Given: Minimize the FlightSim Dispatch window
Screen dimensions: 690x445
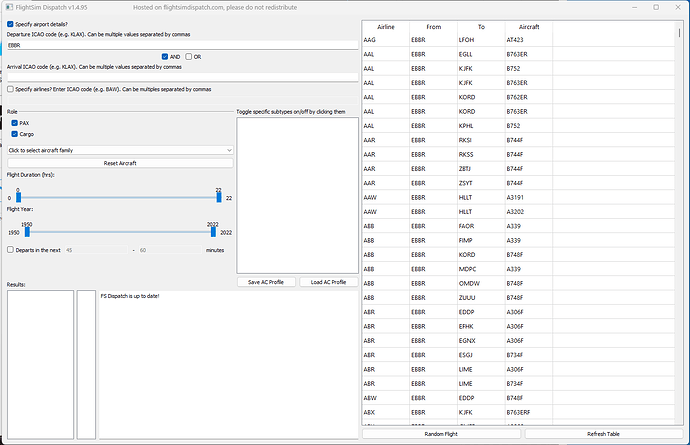Looking at the screenshot, I should click(x=635, y=7).
